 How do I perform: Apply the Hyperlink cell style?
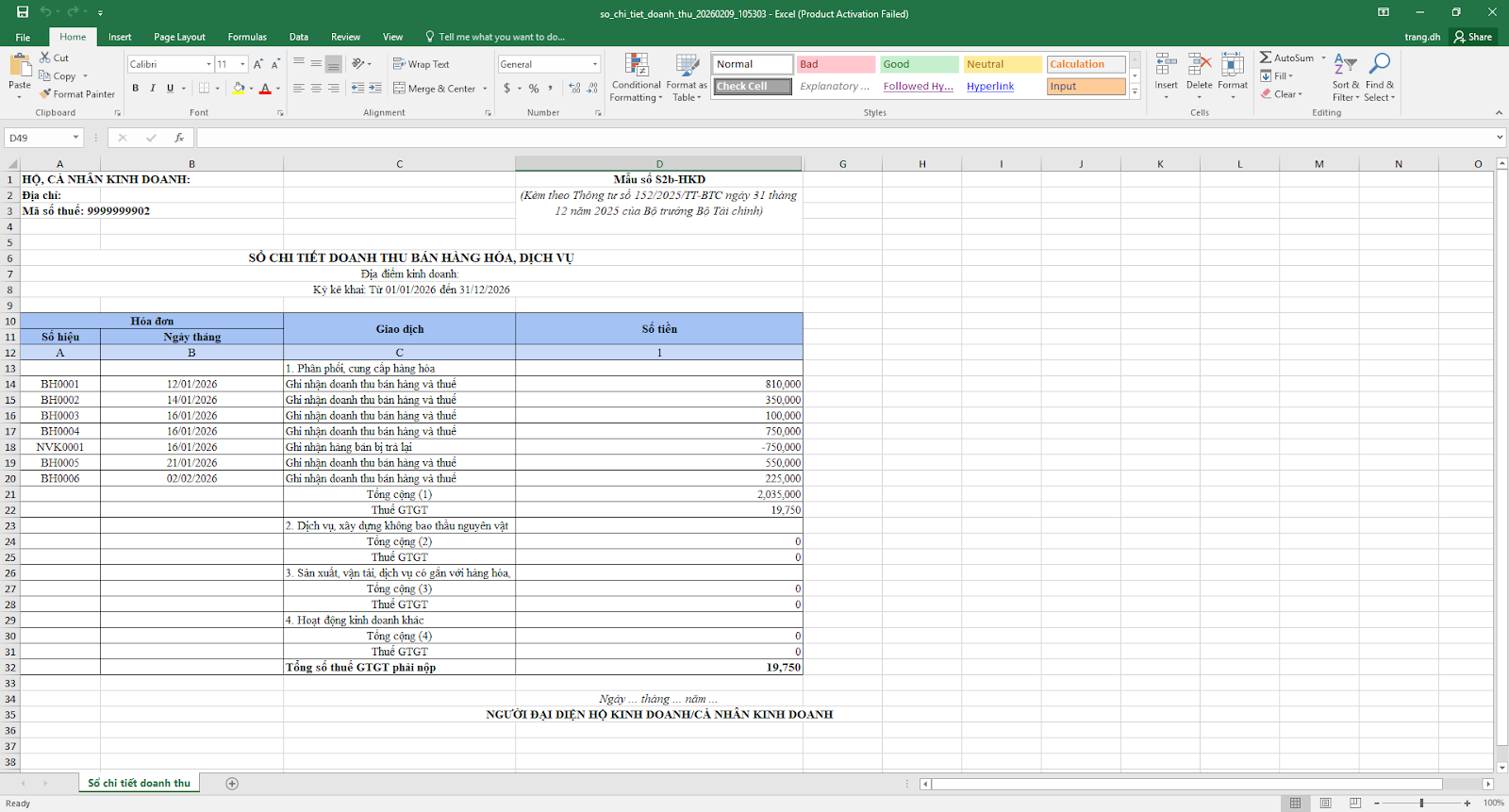(x=990, y=86)
